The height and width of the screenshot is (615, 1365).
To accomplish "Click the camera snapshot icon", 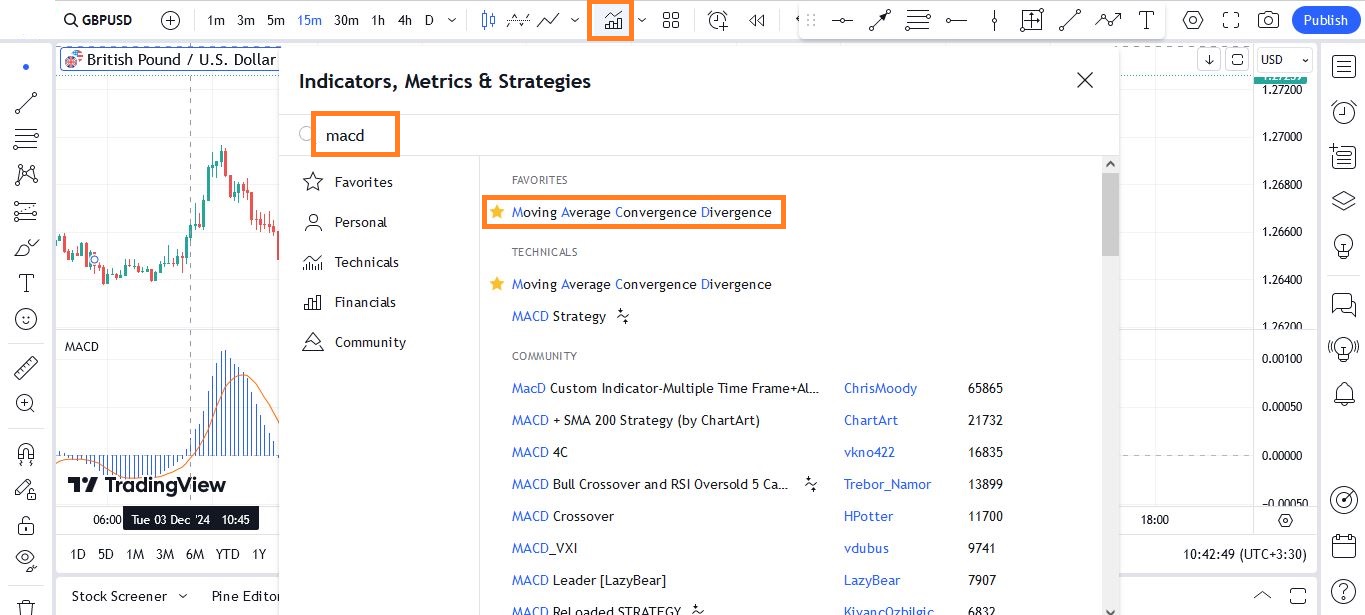I will pos(1268,20).
